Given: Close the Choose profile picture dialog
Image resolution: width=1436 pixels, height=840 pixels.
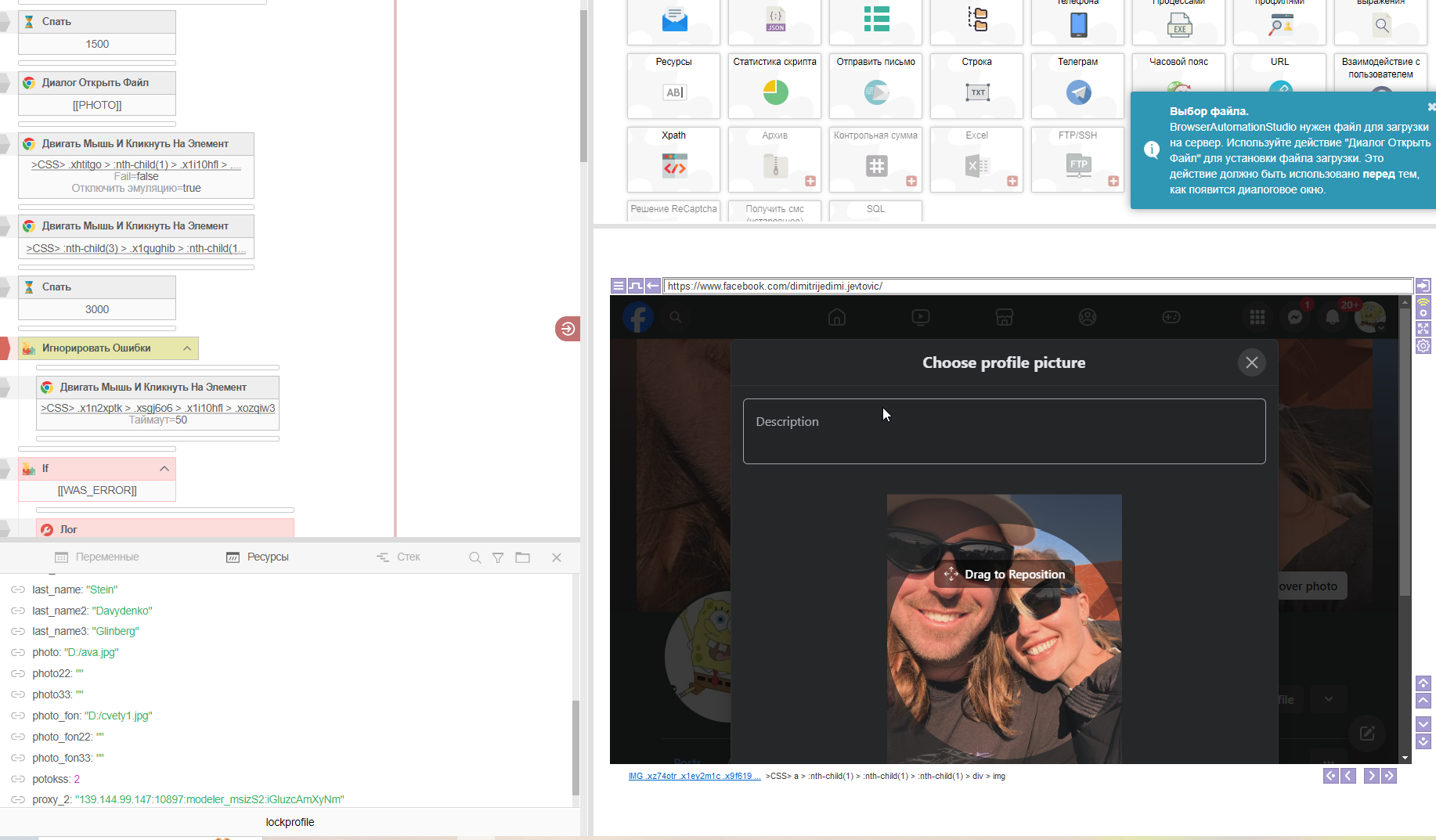Looking at the screenshot, I should point(1251,362).
